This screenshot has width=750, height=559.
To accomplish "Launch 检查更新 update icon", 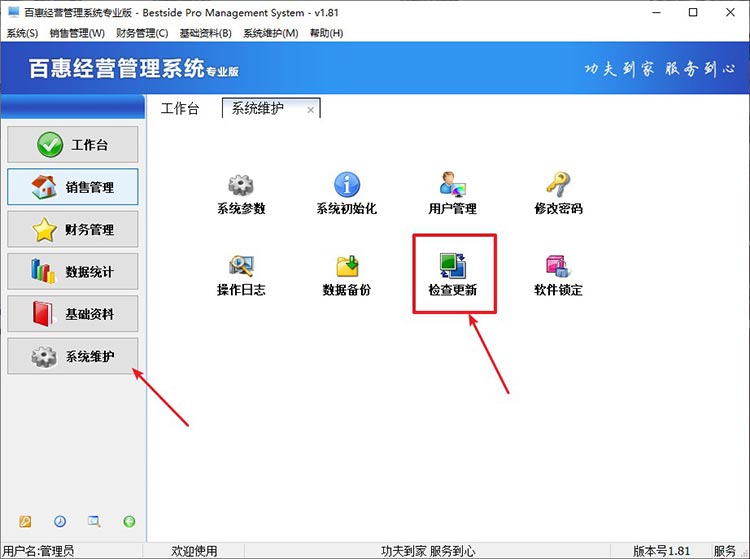I will click(452, 266).
